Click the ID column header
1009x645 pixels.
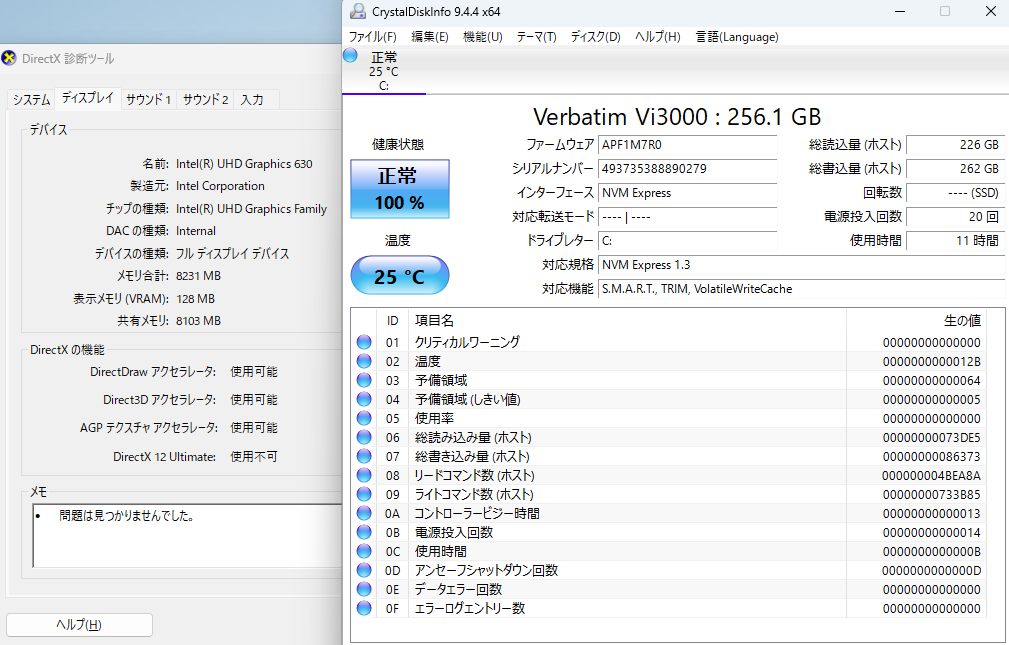(x=393, y=320)
